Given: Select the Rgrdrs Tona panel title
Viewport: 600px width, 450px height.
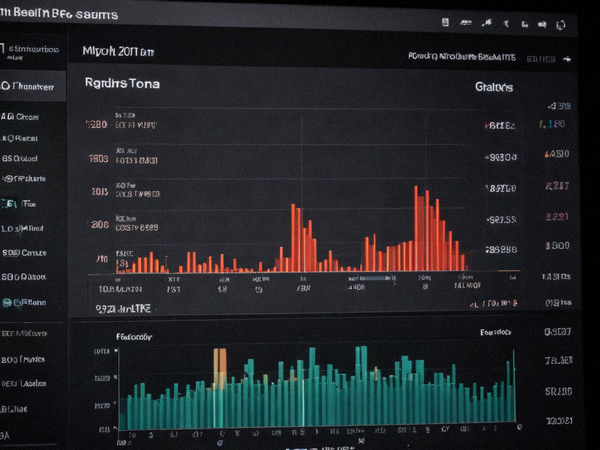Looking at the screenshot, I should pyautogui.click(x=122, y=83).
